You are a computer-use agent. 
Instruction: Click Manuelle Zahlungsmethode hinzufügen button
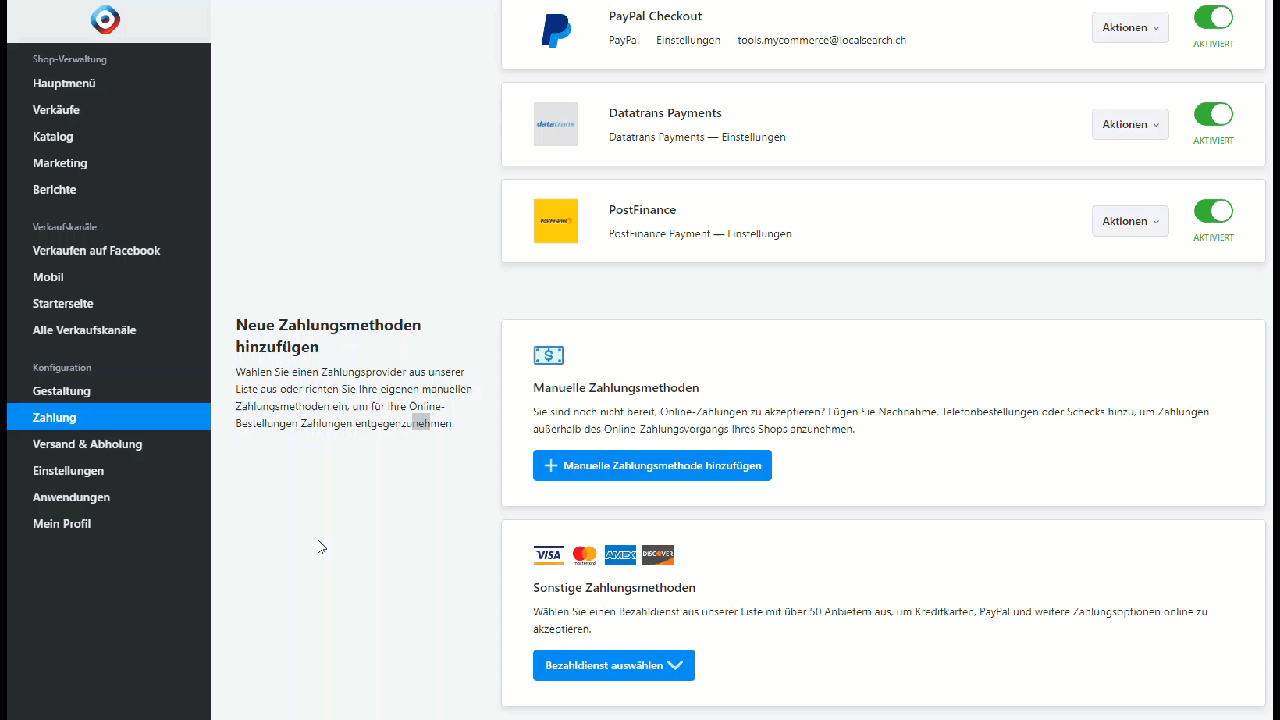tap(652, 466)
